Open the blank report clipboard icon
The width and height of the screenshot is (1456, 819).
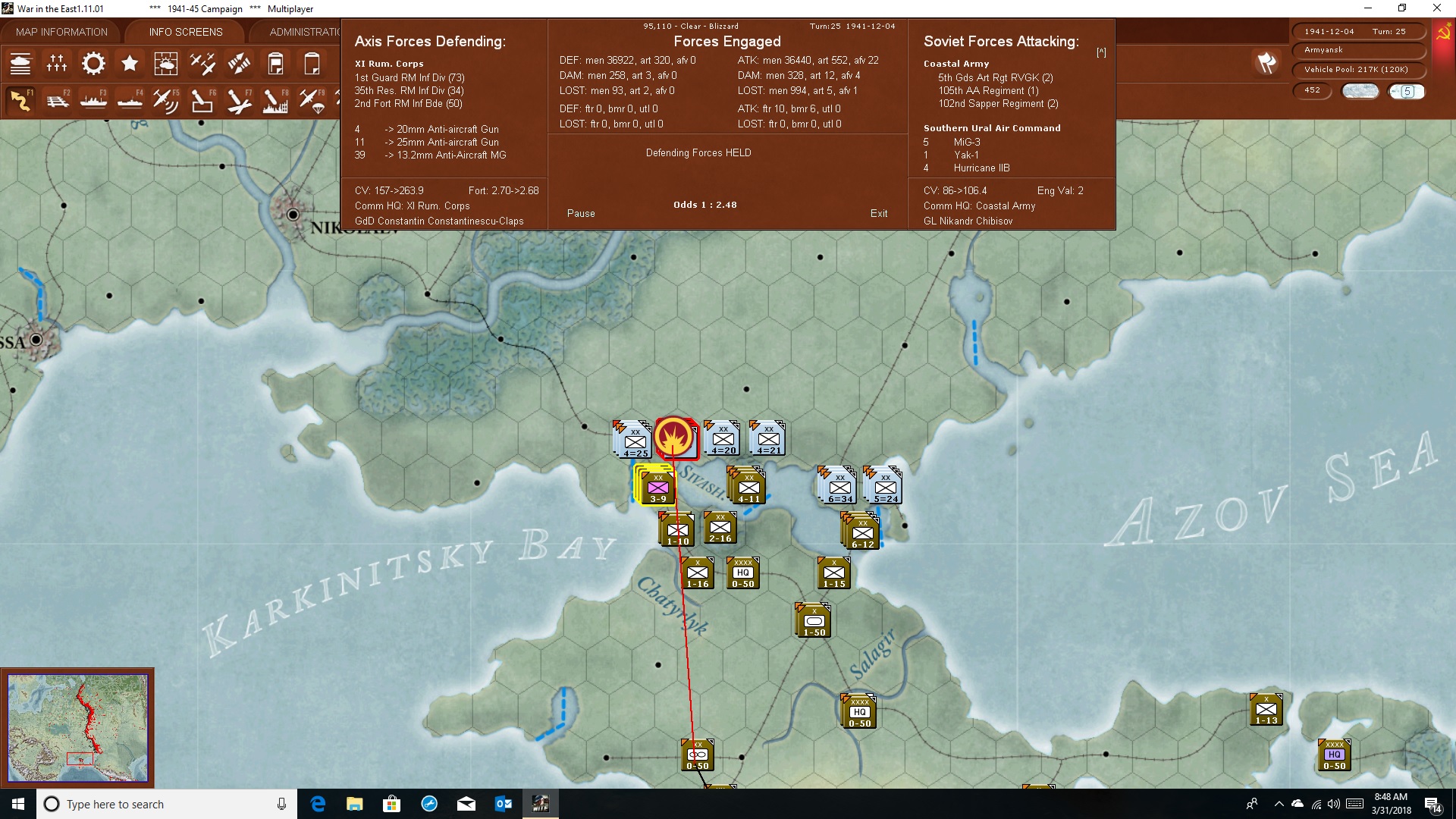[x=312, y=64]
